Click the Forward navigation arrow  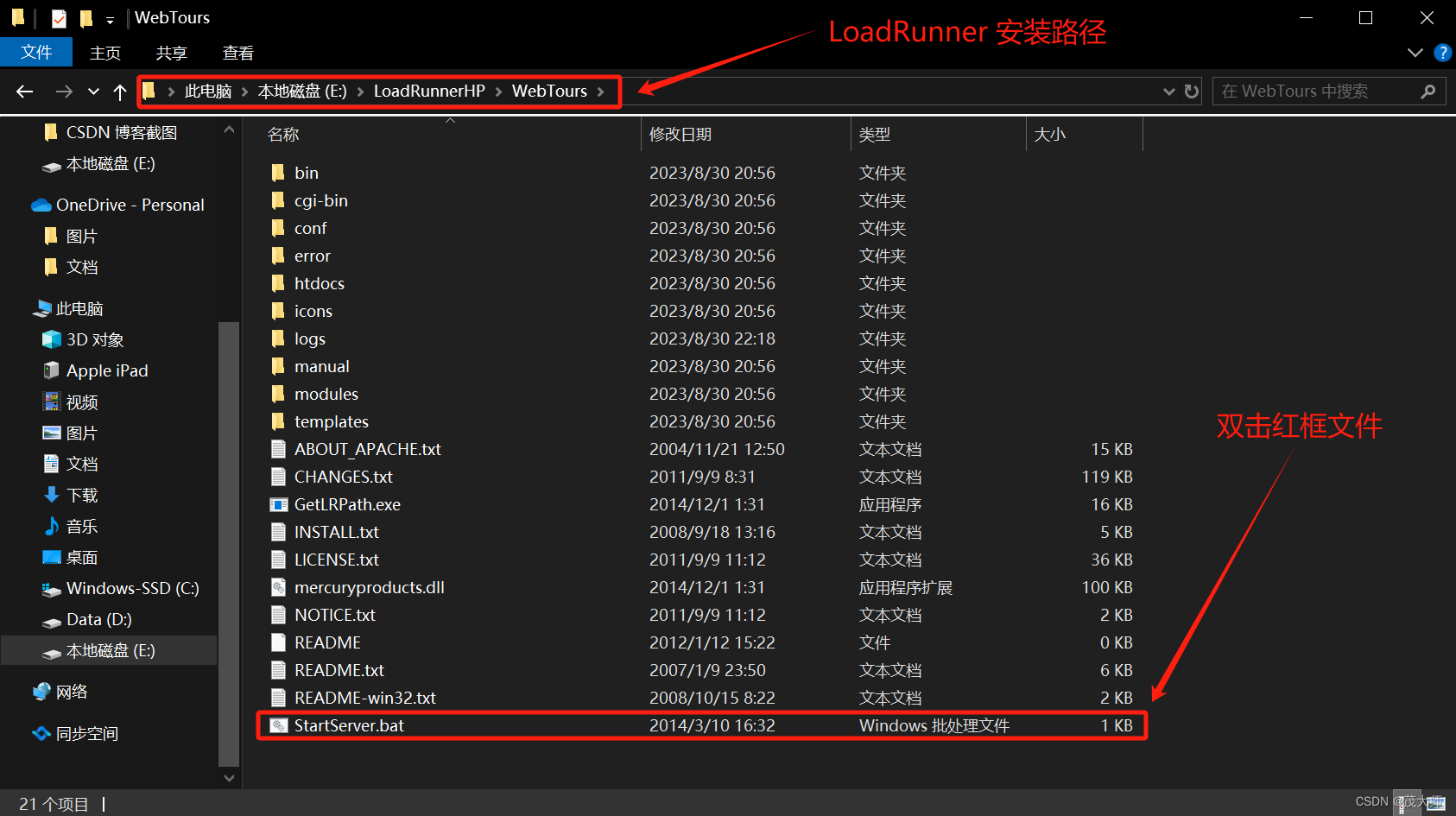pos(64,91)
